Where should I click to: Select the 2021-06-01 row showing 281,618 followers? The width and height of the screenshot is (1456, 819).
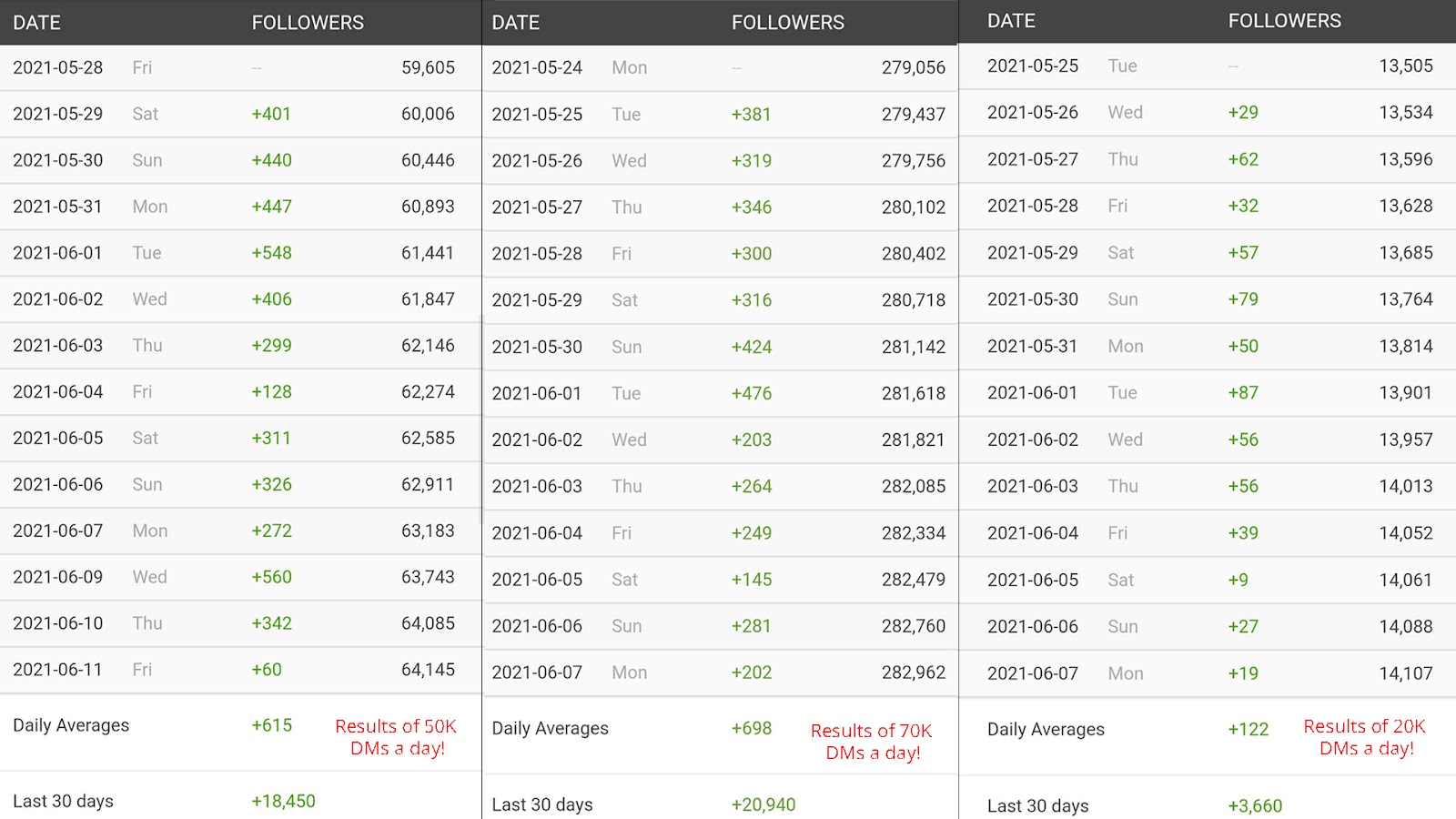720,393
